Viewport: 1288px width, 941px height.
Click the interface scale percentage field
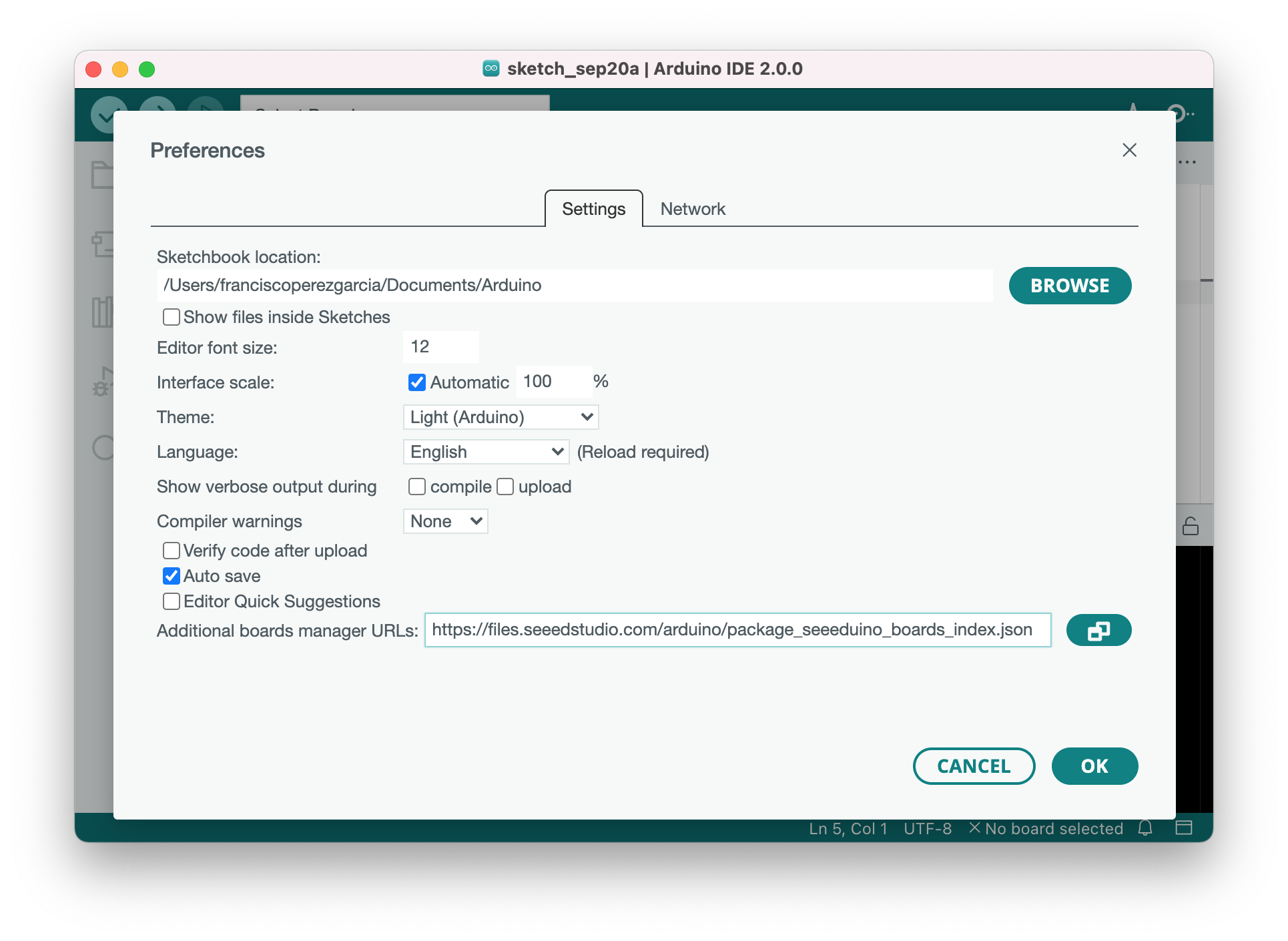click(554, 382)
